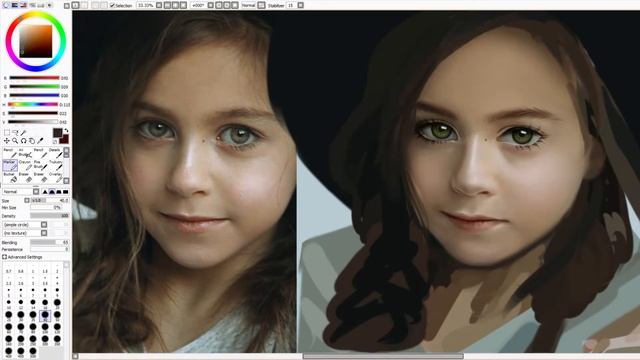Click the +000° rotation angle field
The image size is (640, 360).
point(199,5)
